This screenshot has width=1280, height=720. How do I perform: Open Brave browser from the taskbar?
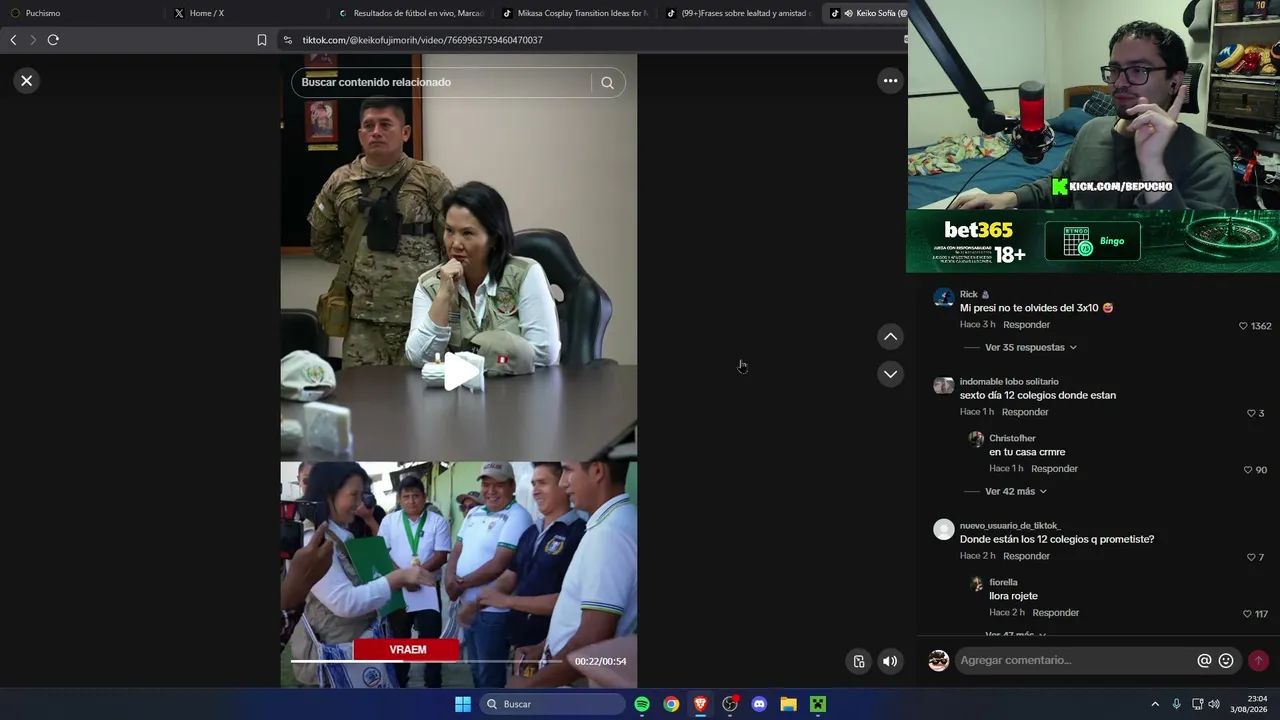pos(700,704)
